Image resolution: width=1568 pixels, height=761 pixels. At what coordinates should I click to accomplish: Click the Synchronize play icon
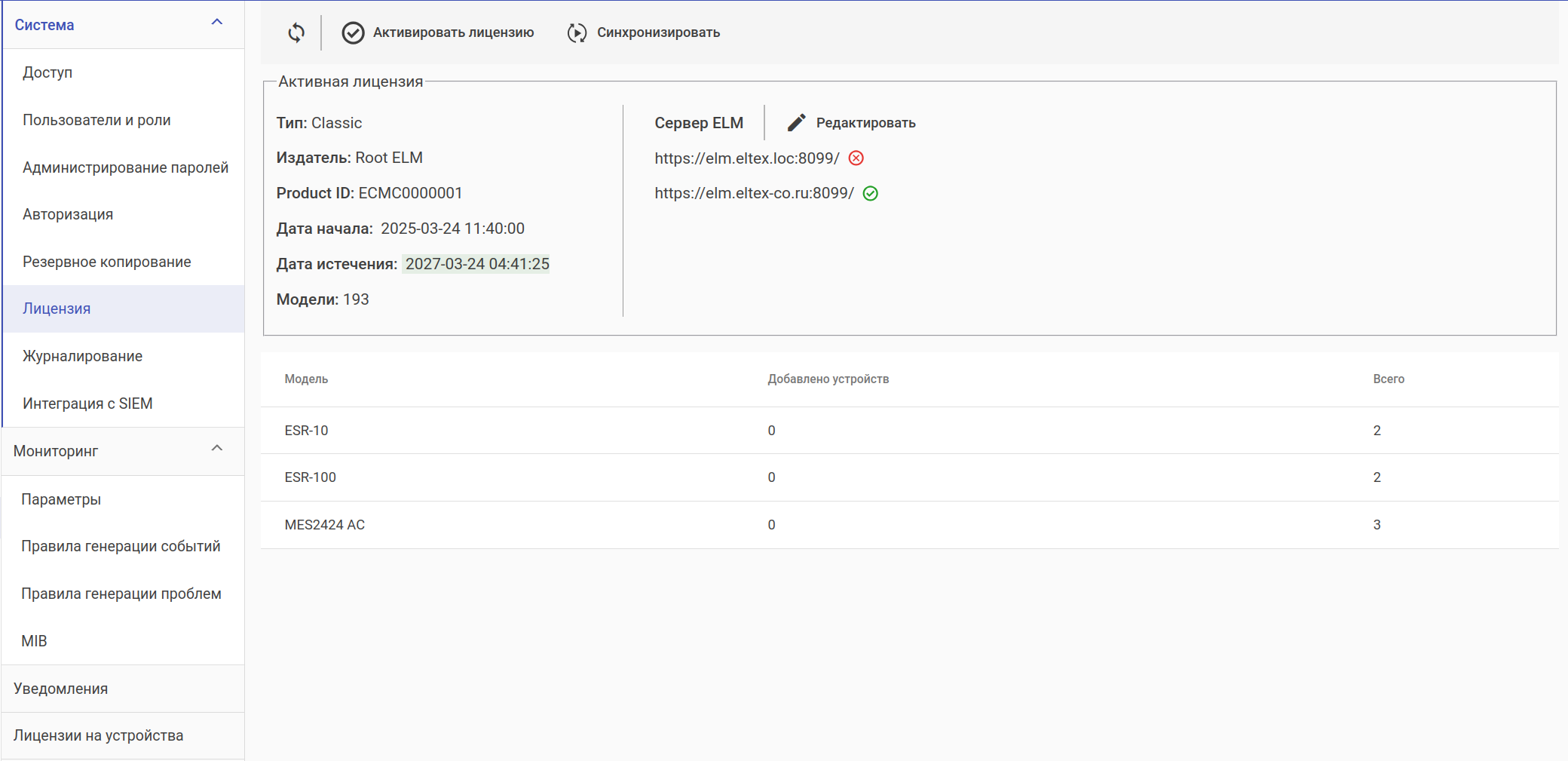pyautogui.click(x=577, y=32)
